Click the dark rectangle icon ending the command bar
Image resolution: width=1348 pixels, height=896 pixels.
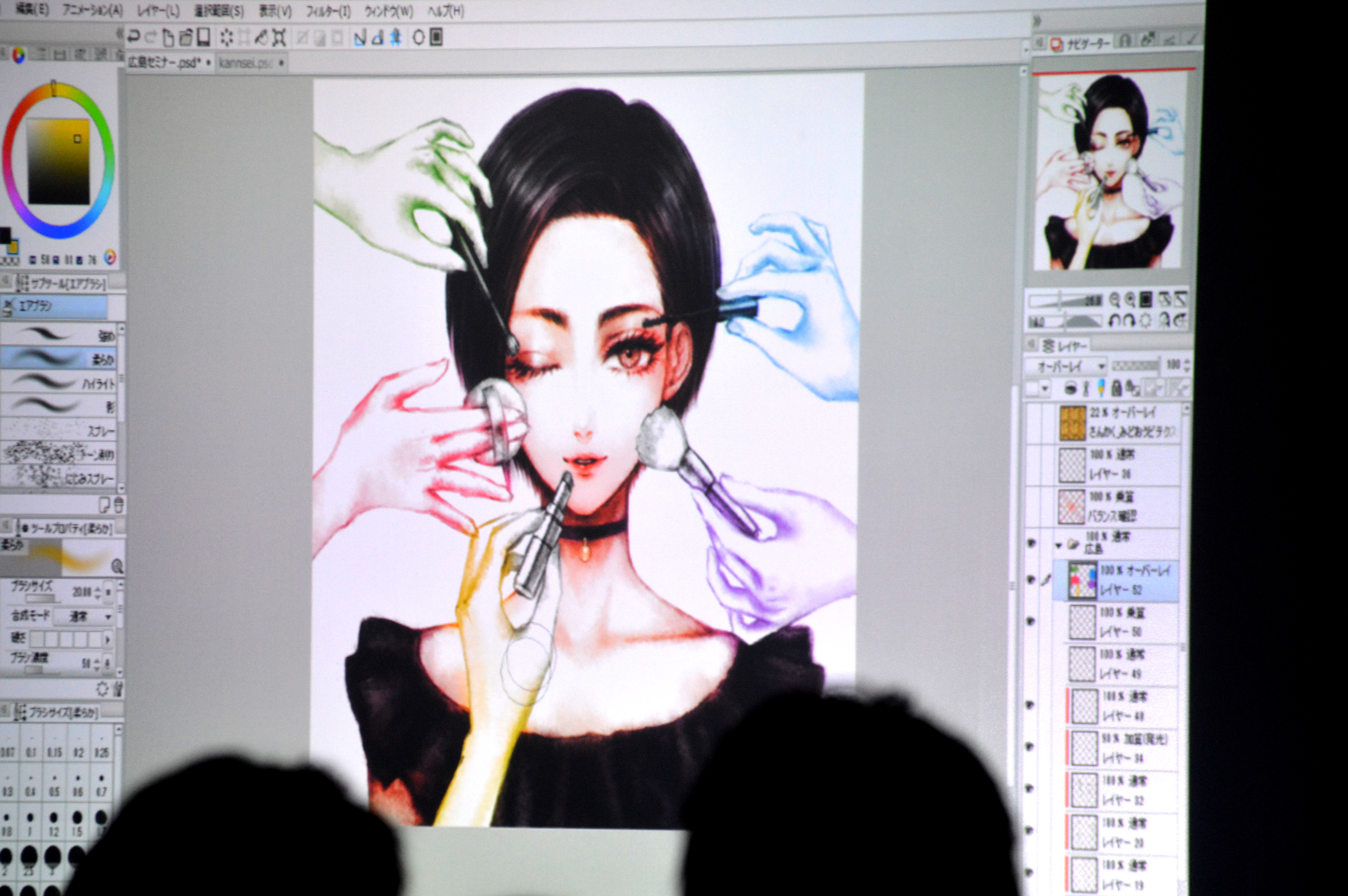pos(436,38)
